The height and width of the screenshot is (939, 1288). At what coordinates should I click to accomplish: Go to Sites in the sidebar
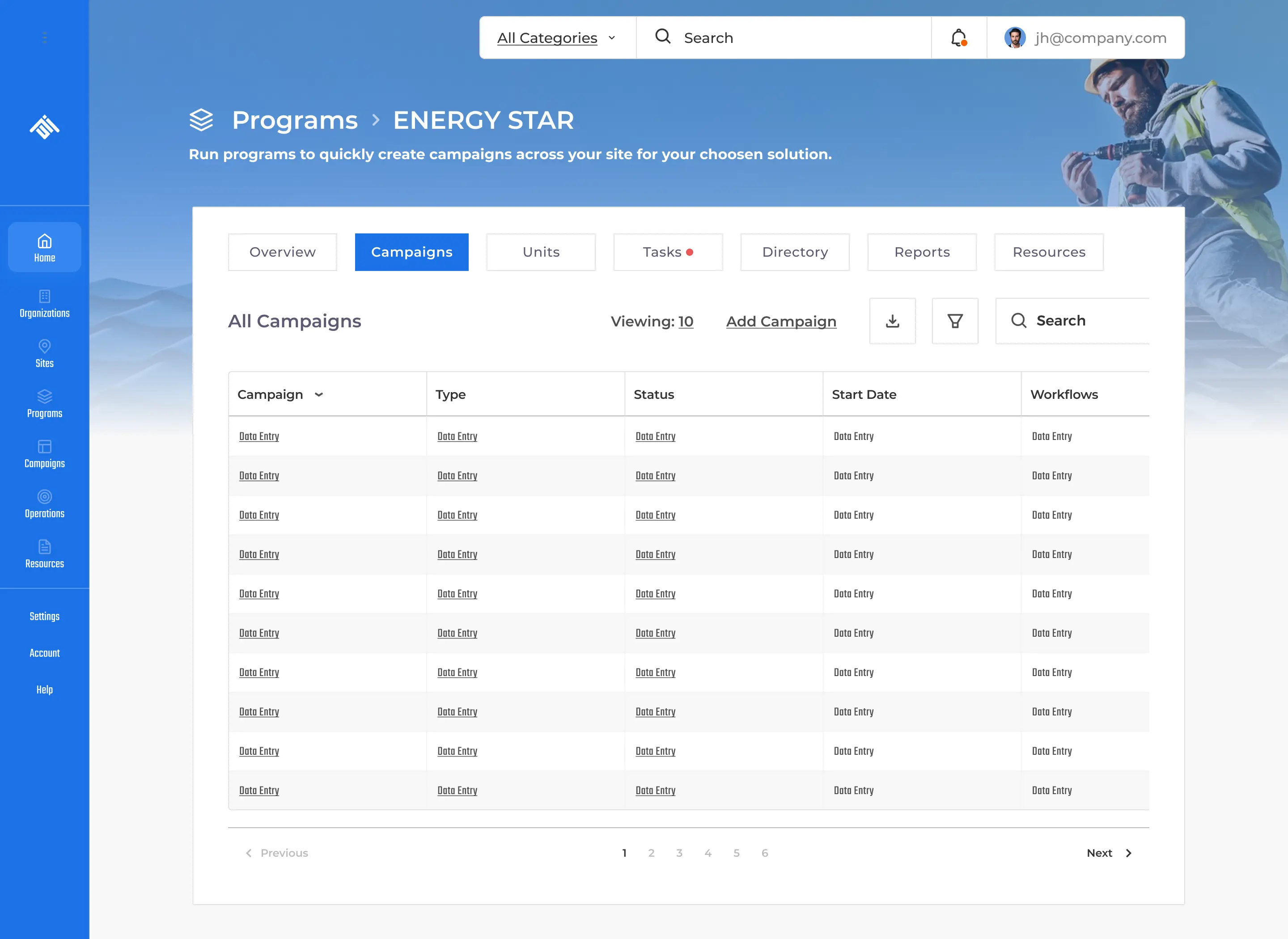44,354
